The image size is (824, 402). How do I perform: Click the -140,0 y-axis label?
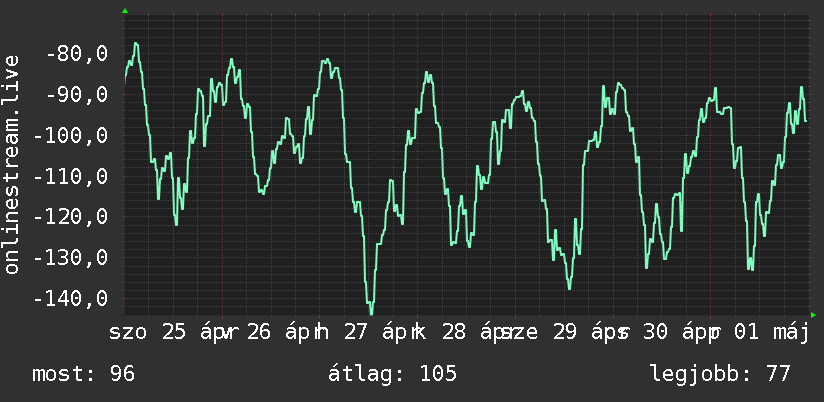71,299
